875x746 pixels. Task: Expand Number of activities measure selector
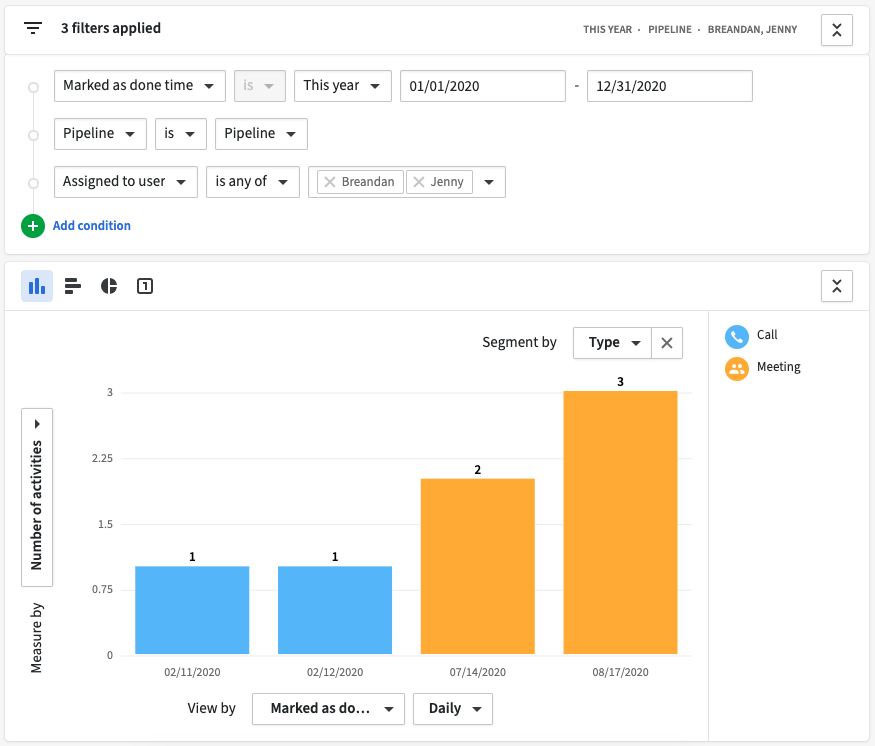[x=37, y=497]
